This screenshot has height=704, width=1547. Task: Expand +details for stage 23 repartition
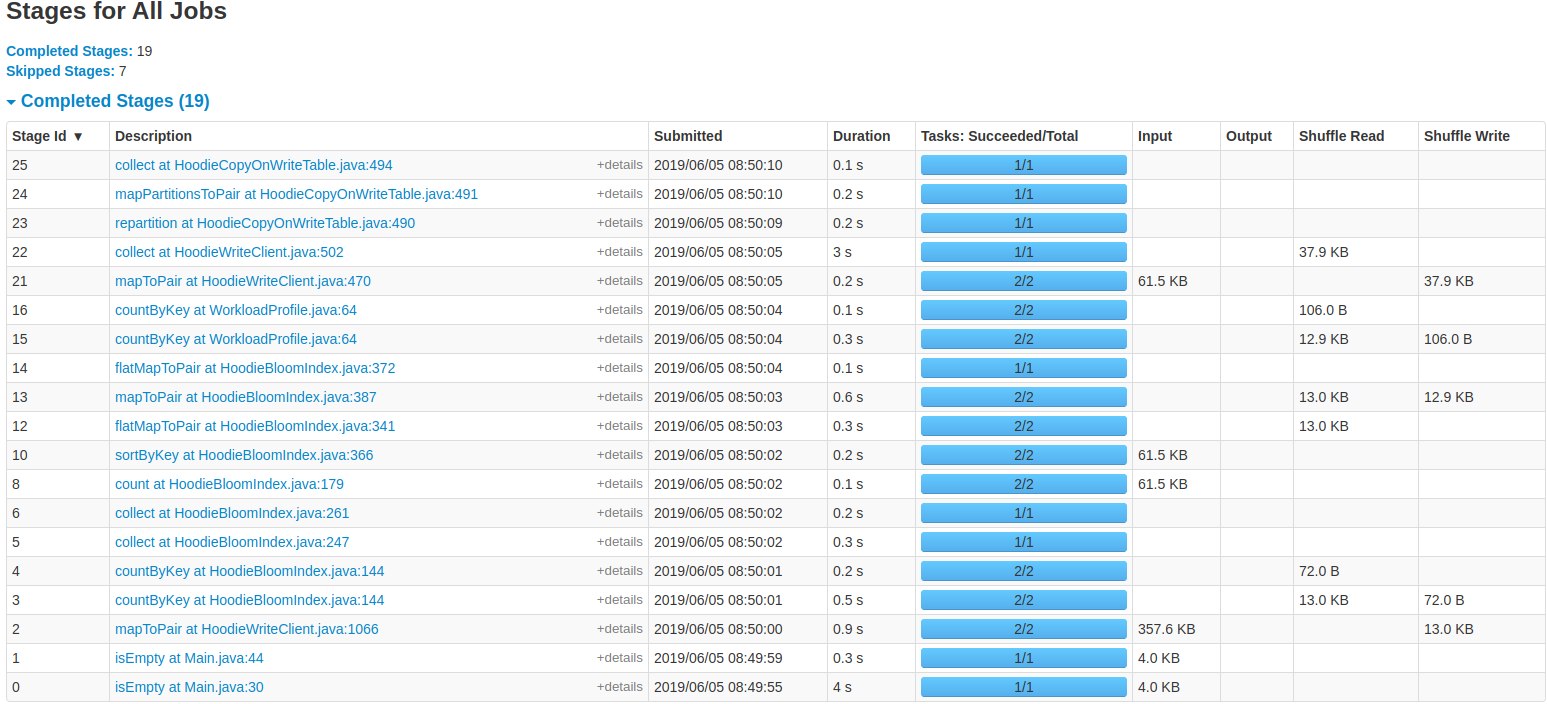[620, 223]
